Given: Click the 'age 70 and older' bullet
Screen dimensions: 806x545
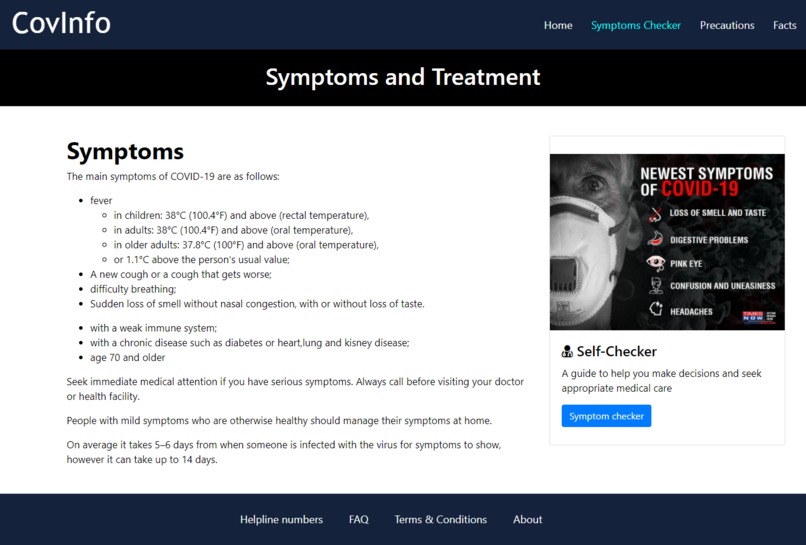Looking at the screenshot, I should pos(127,358).
